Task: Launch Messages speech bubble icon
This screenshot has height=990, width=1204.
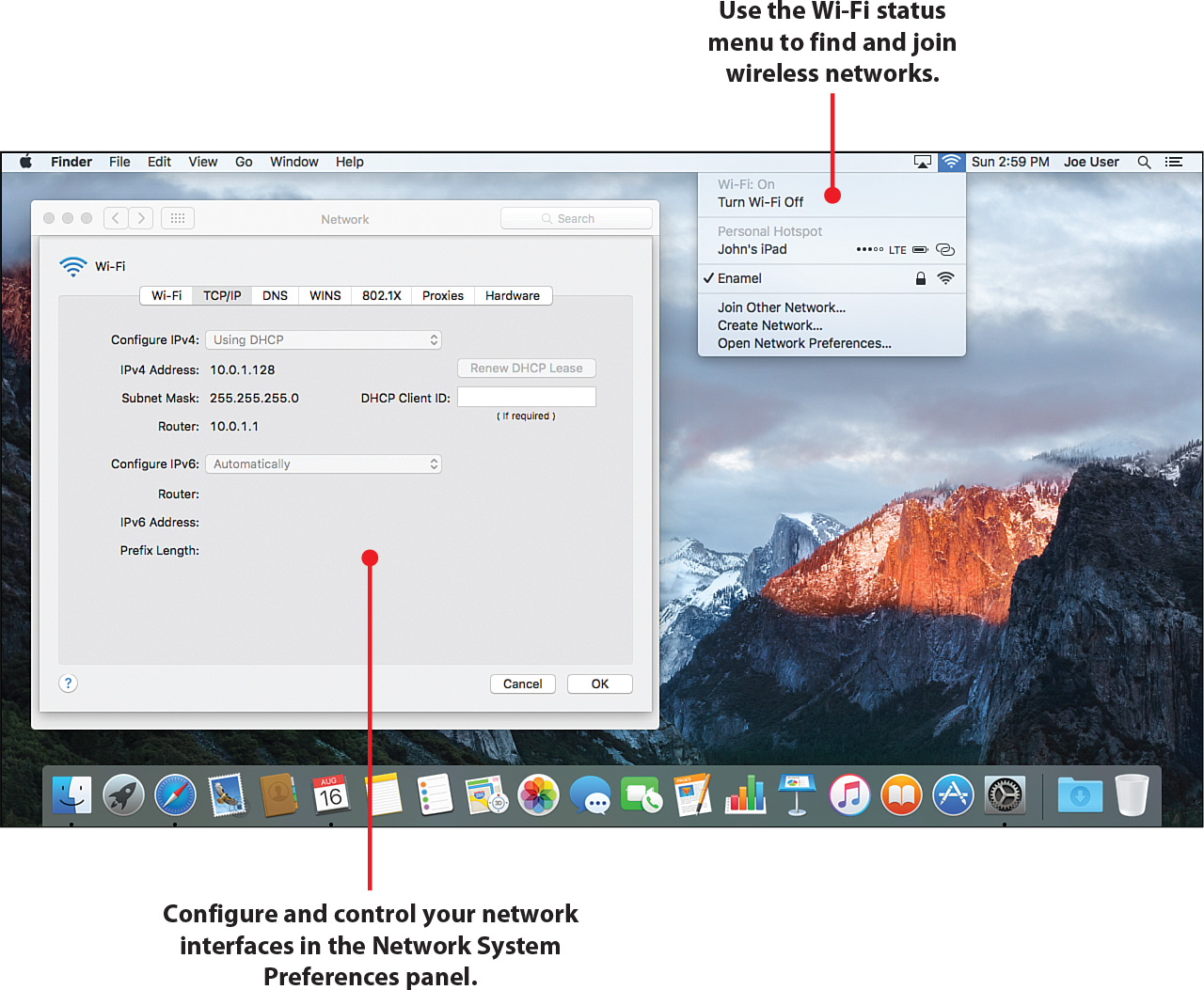Action: (x=591, y=796)
